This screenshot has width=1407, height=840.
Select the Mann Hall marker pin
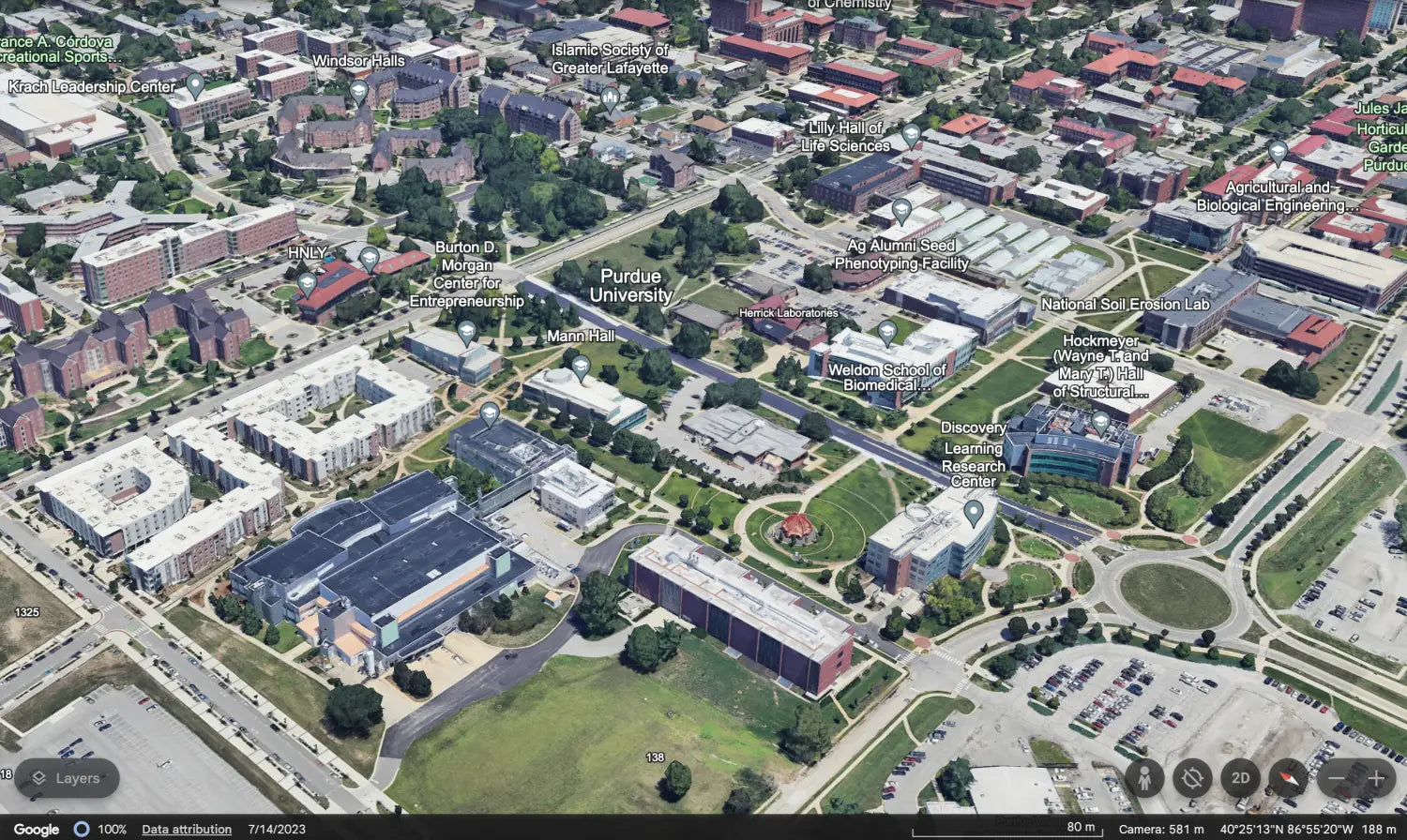tap(581, 367)
